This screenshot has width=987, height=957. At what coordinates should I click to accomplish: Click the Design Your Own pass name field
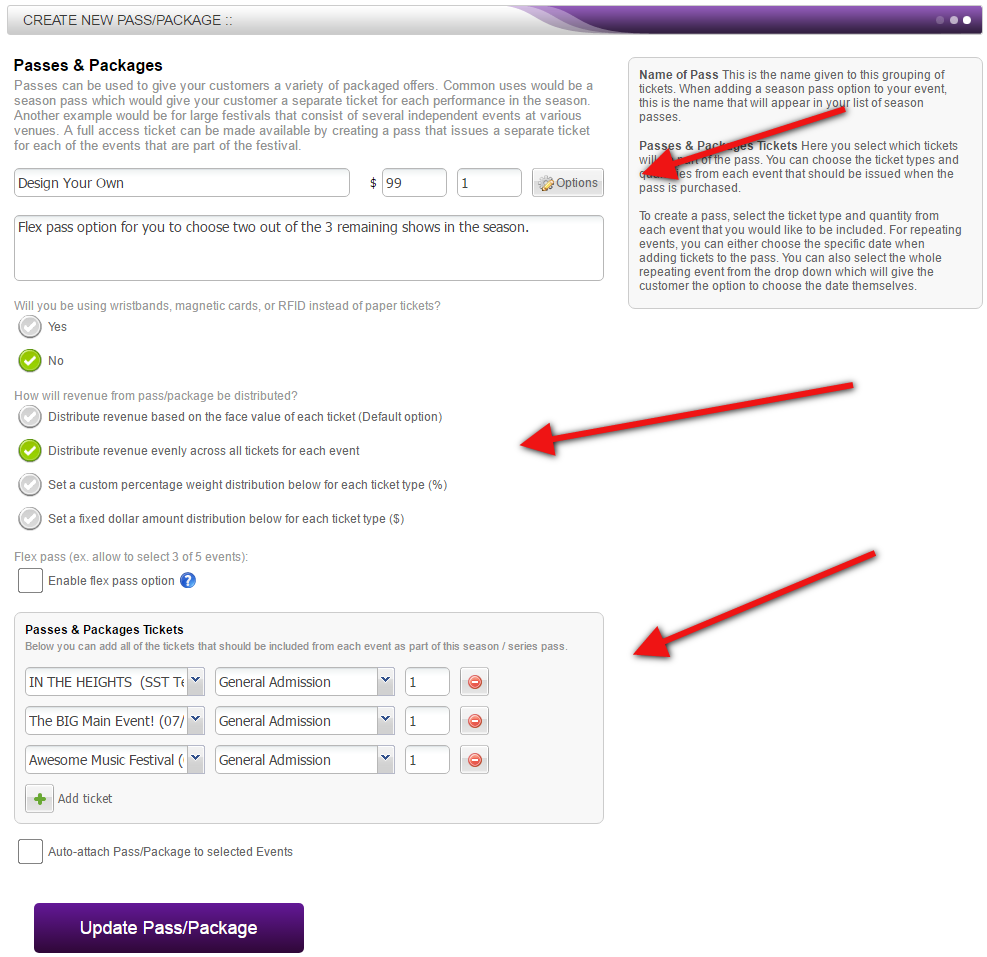tap(180, 182)
